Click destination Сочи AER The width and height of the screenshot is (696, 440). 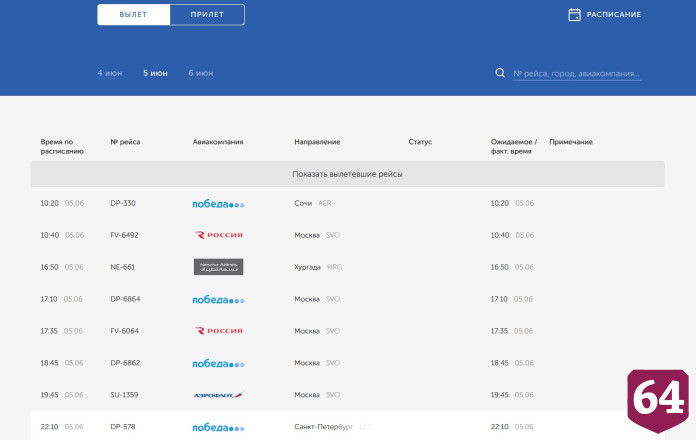(x=312, y=203)
